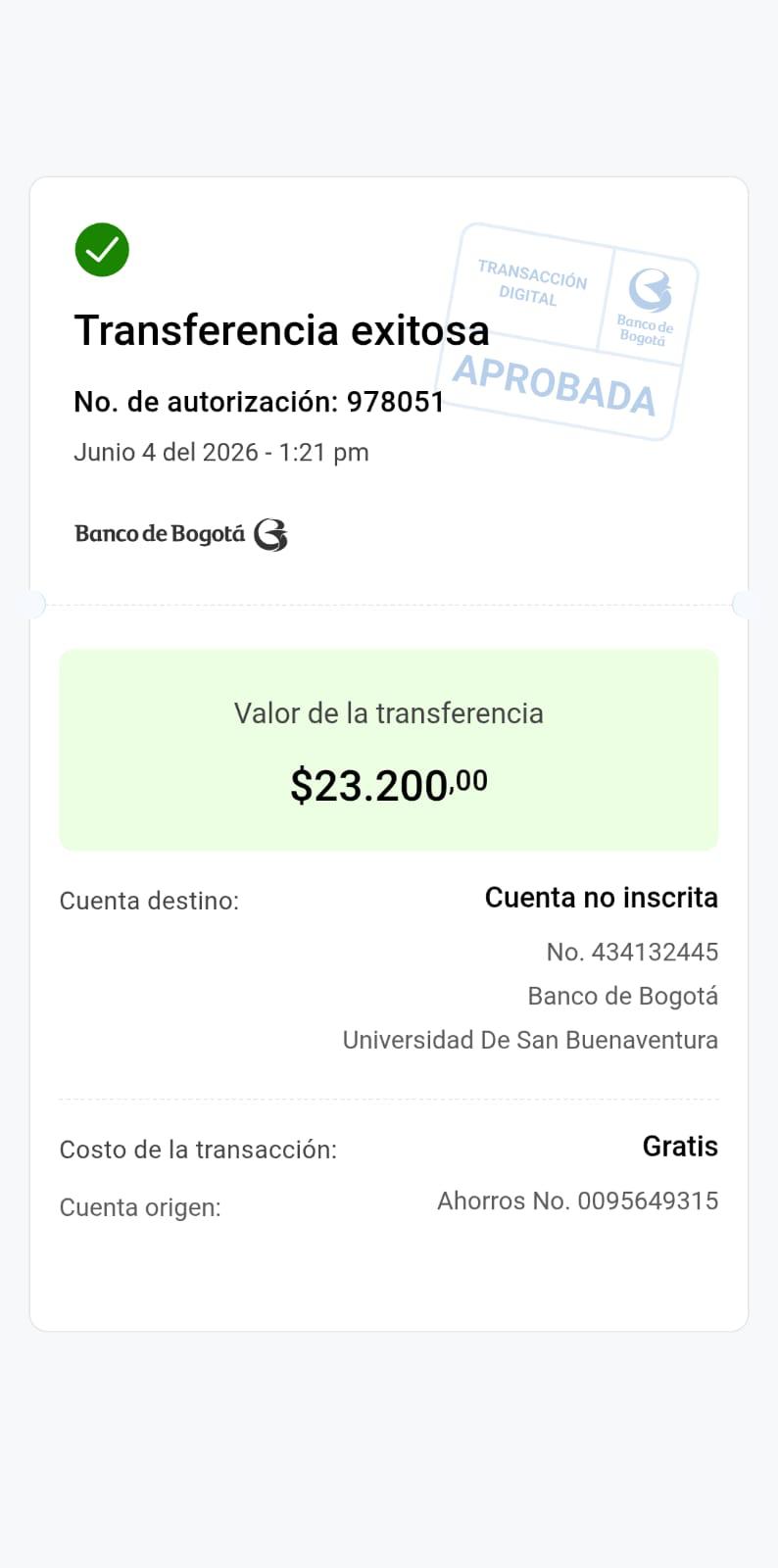
Task: Click the Transferencia exitosa heading
Action: [281, 330]
